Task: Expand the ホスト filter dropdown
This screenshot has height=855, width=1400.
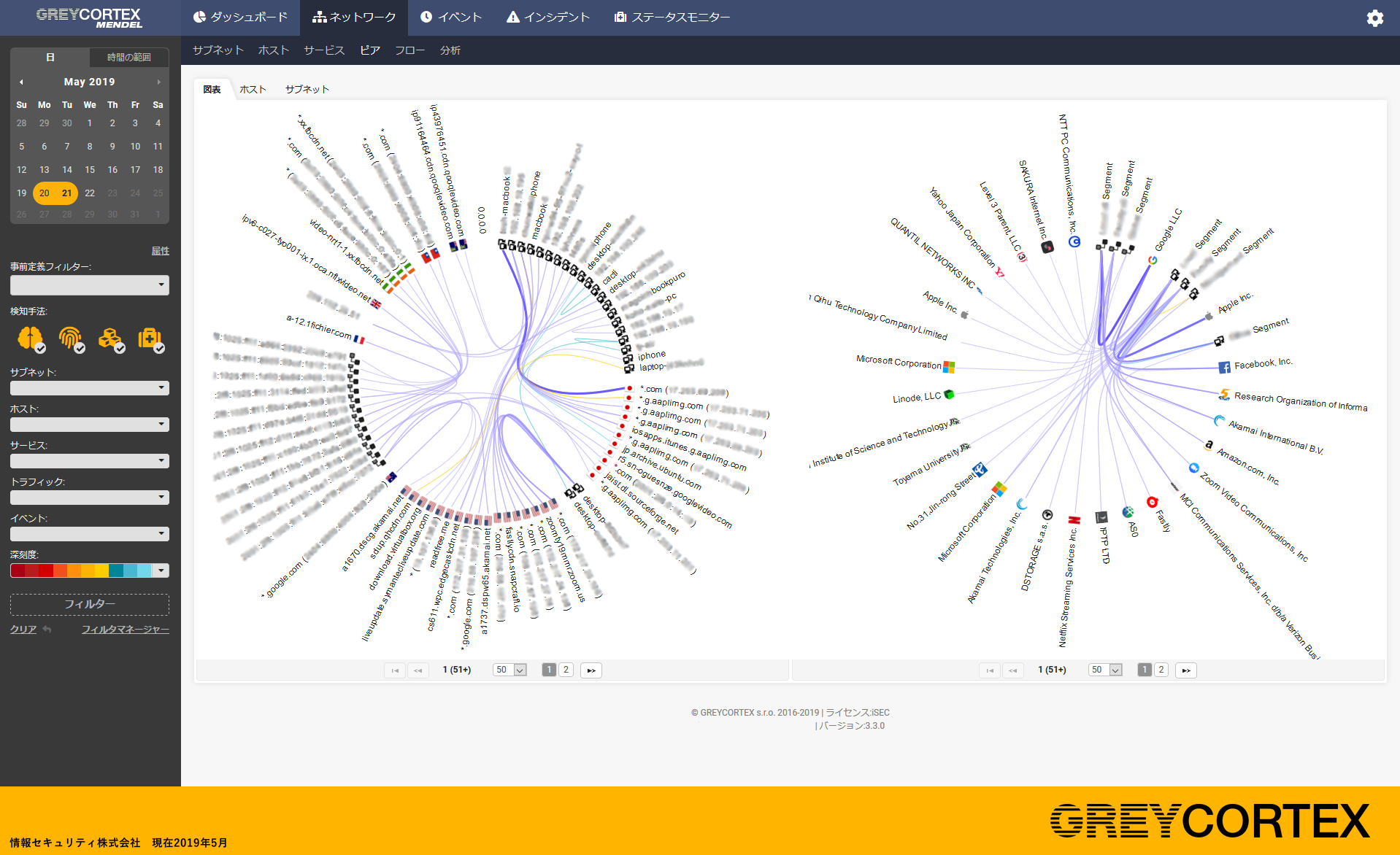Action: pyautogui.click(x=90, y=425)
